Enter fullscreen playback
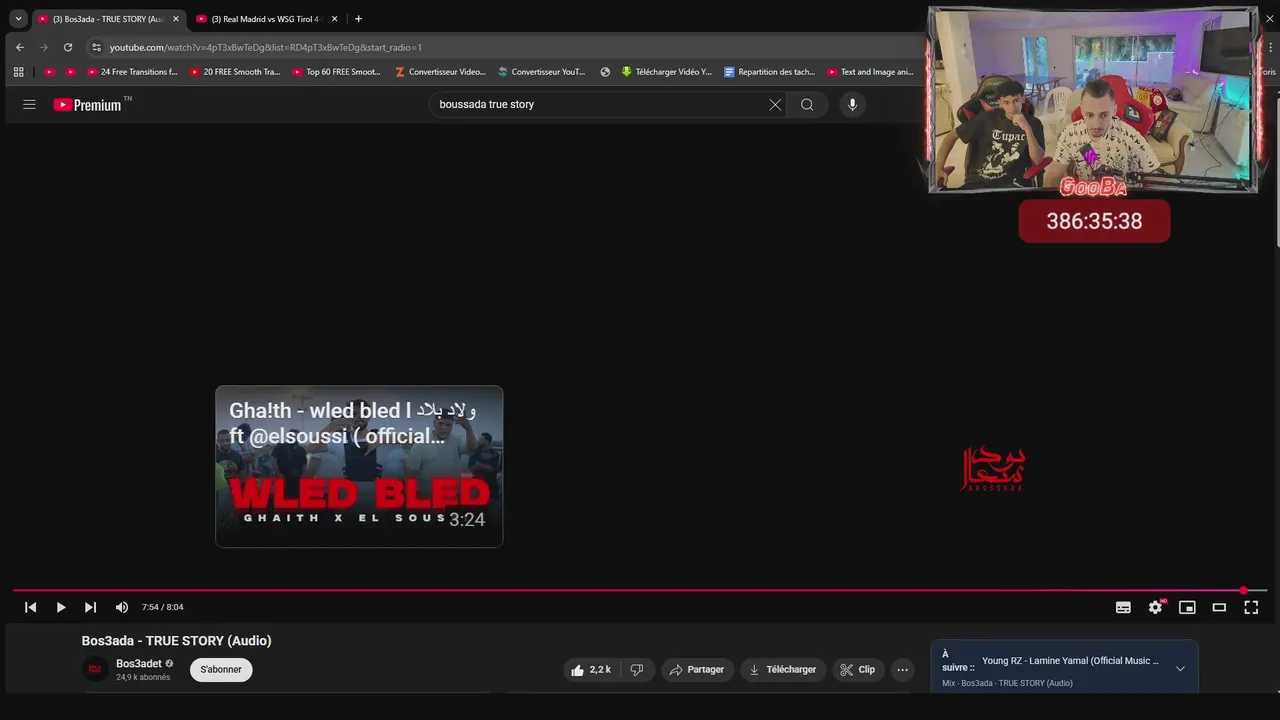Viewport: 1280px width, 720px height. coord(1251,607)
